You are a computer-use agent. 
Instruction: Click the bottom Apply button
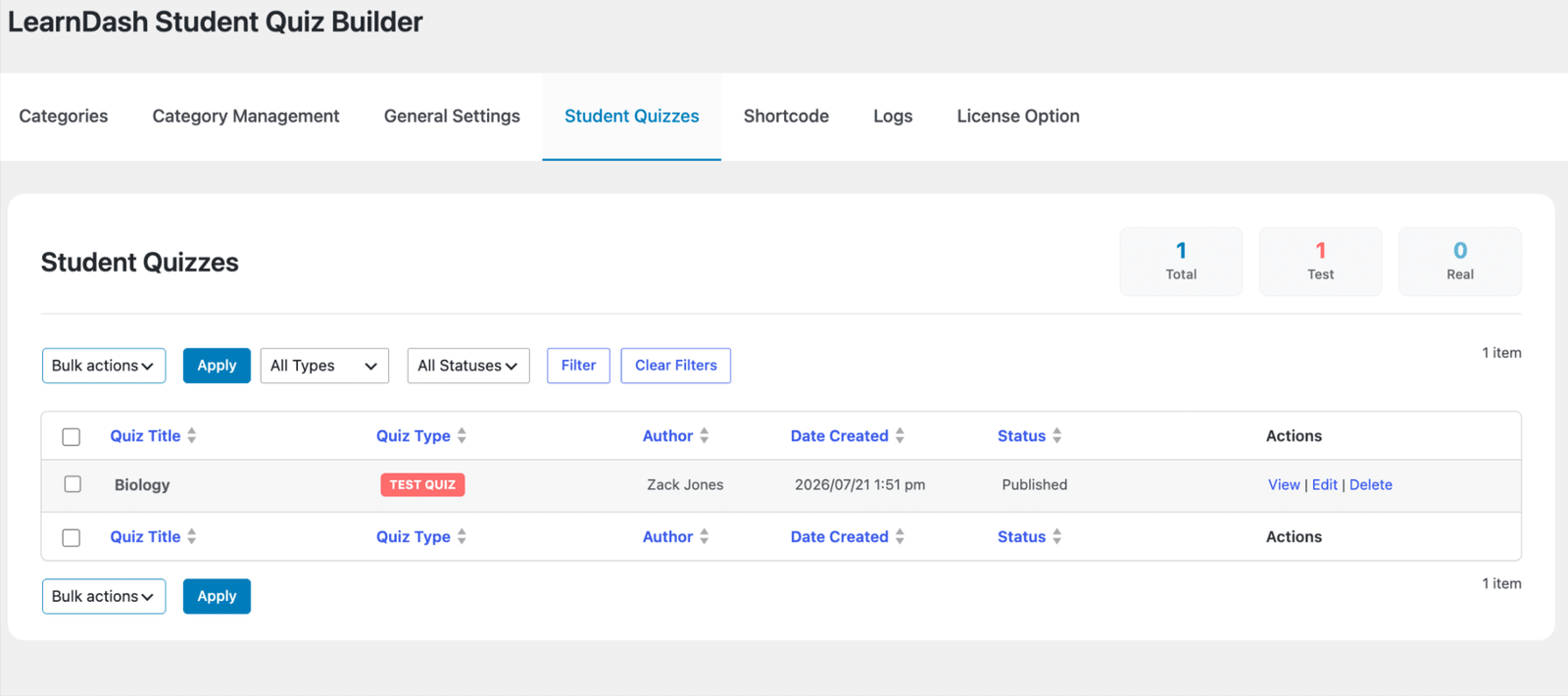pos(217,596)
